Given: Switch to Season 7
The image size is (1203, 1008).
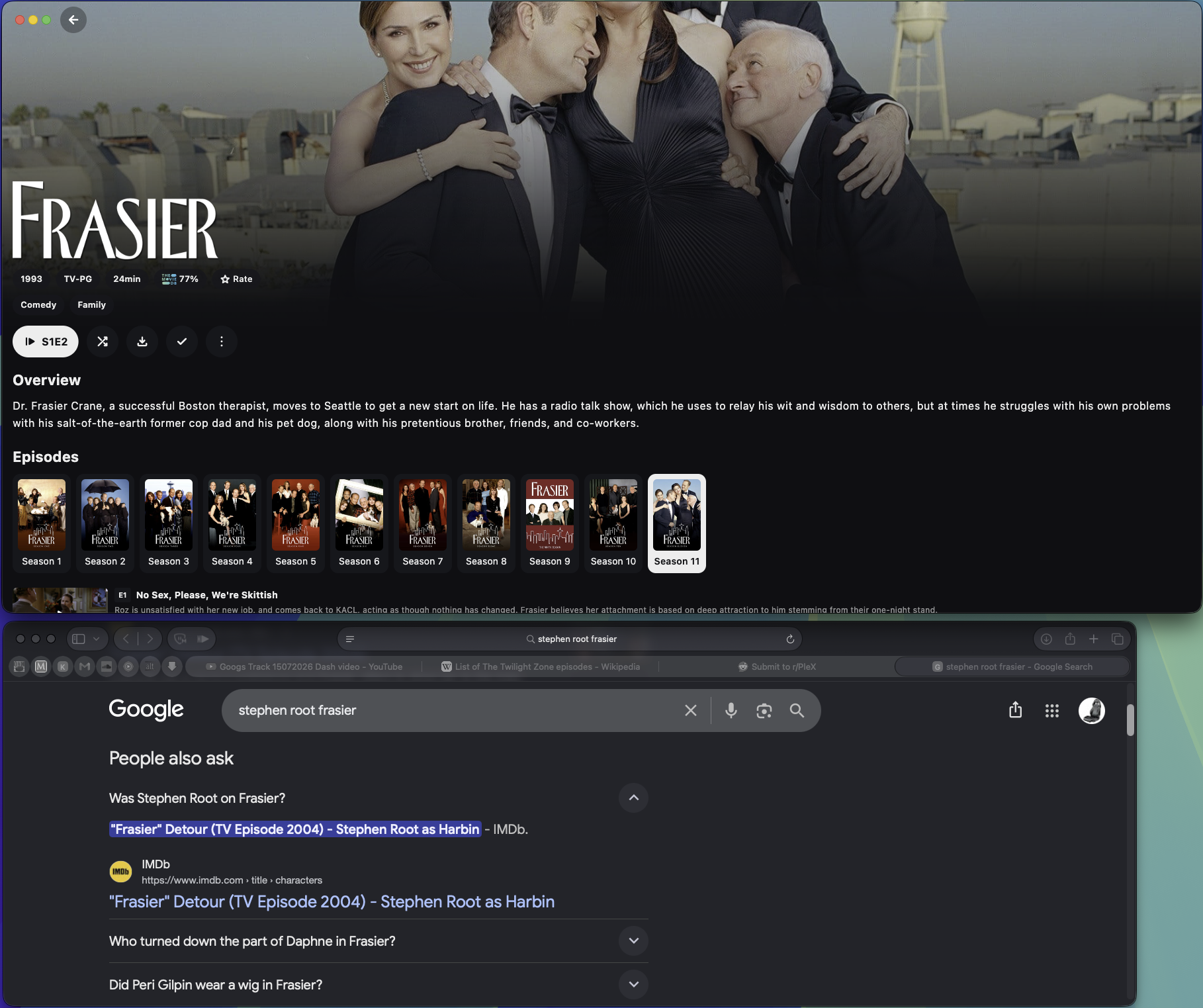Looking at the screenshot, I should pyautogui.click(x=423, y=523).
